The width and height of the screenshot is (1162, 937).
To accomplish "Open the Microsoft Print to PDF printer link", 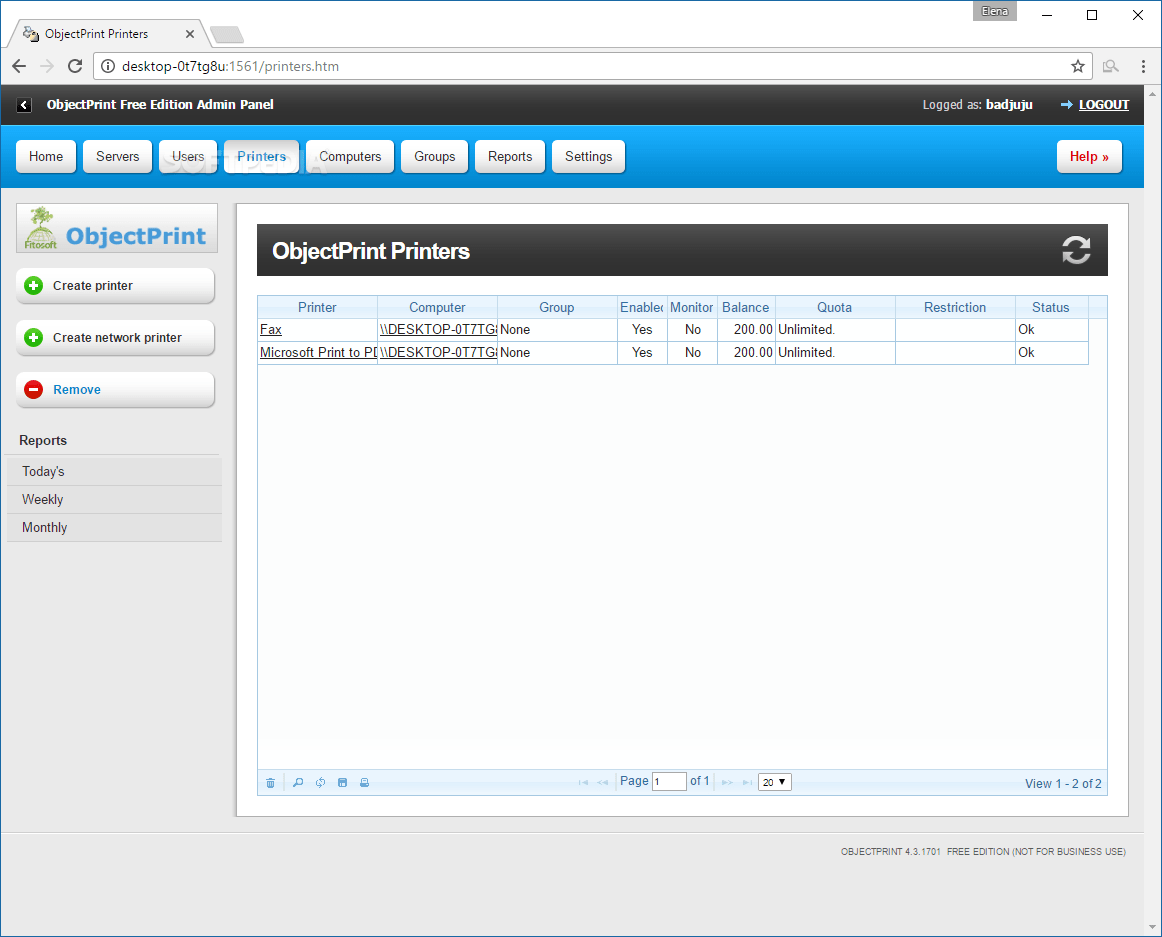I will point(319,353).
